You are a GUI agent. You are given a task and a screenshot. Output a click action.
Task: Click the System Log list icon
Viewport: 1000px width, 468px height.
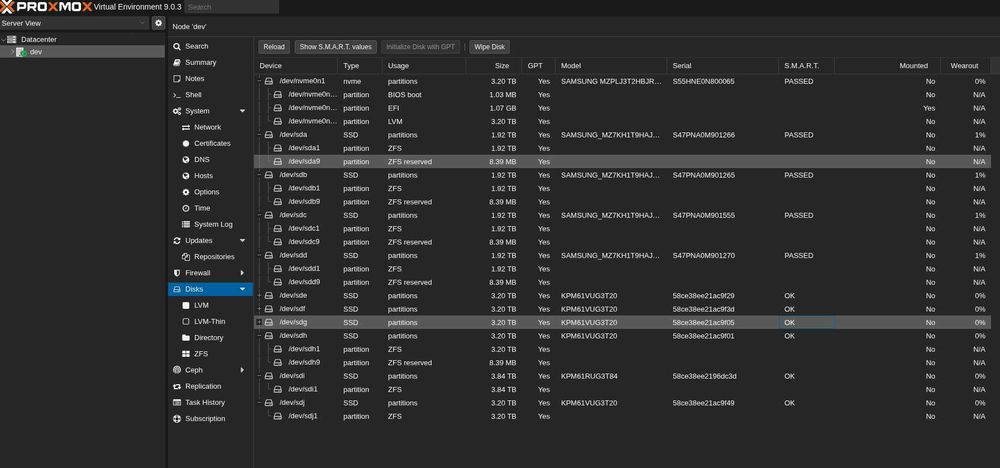(186, 224)
